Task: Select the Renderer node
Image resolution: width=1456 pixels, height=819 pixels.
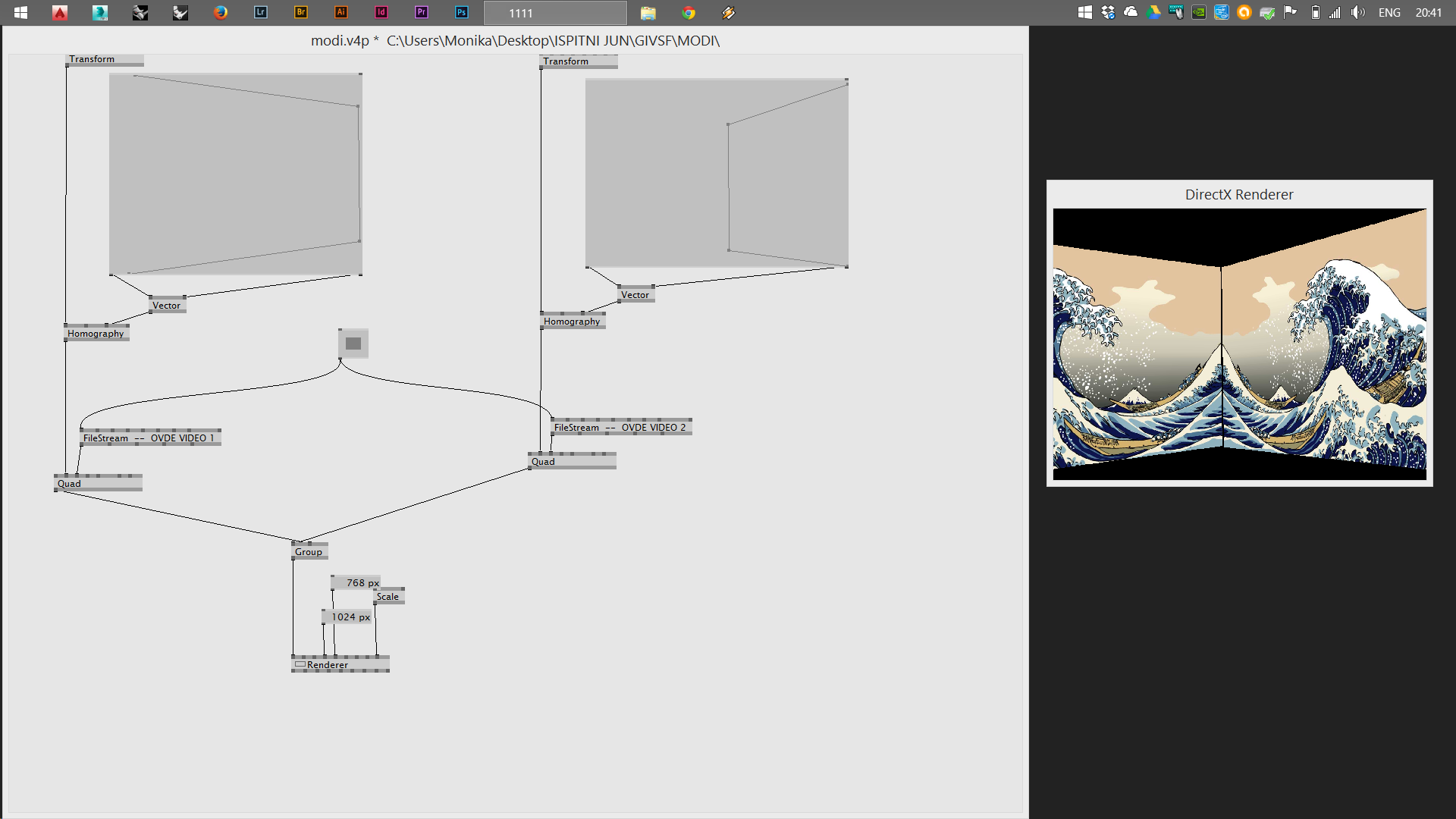Action: (x=340, y=665)
